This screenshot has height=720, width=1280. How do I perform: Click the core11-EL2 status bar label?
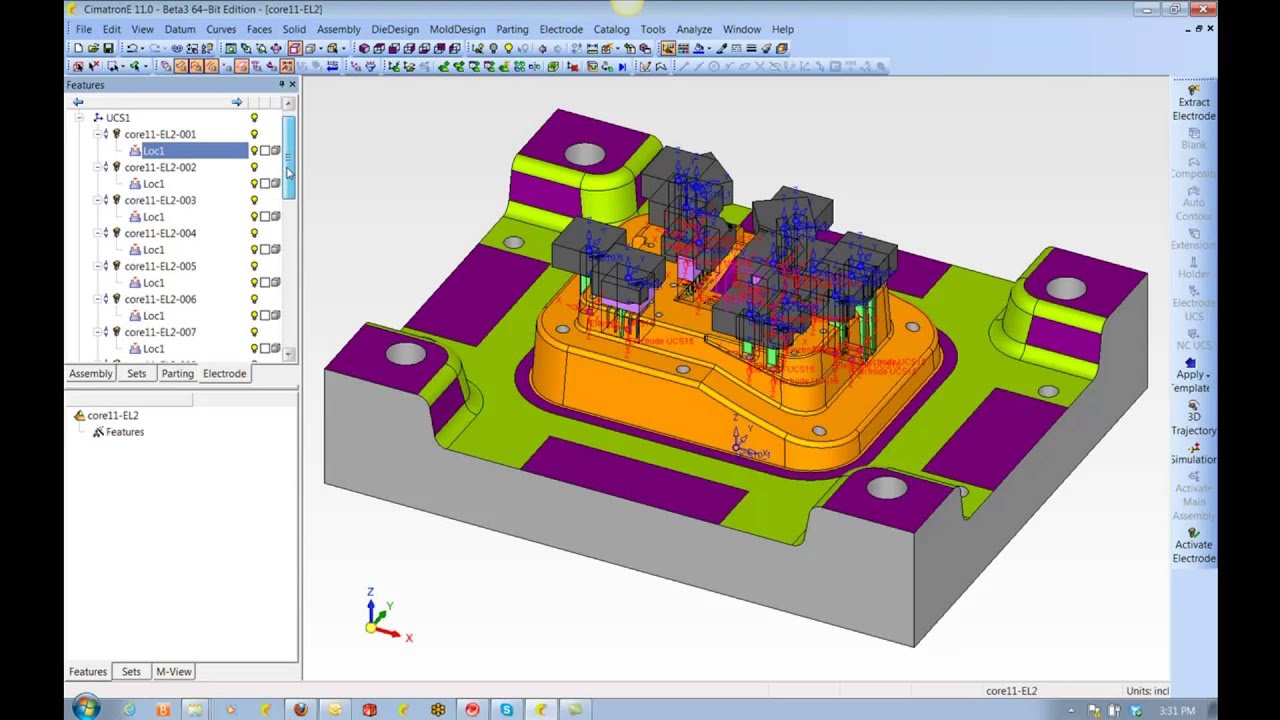(x=1011, y=691)
